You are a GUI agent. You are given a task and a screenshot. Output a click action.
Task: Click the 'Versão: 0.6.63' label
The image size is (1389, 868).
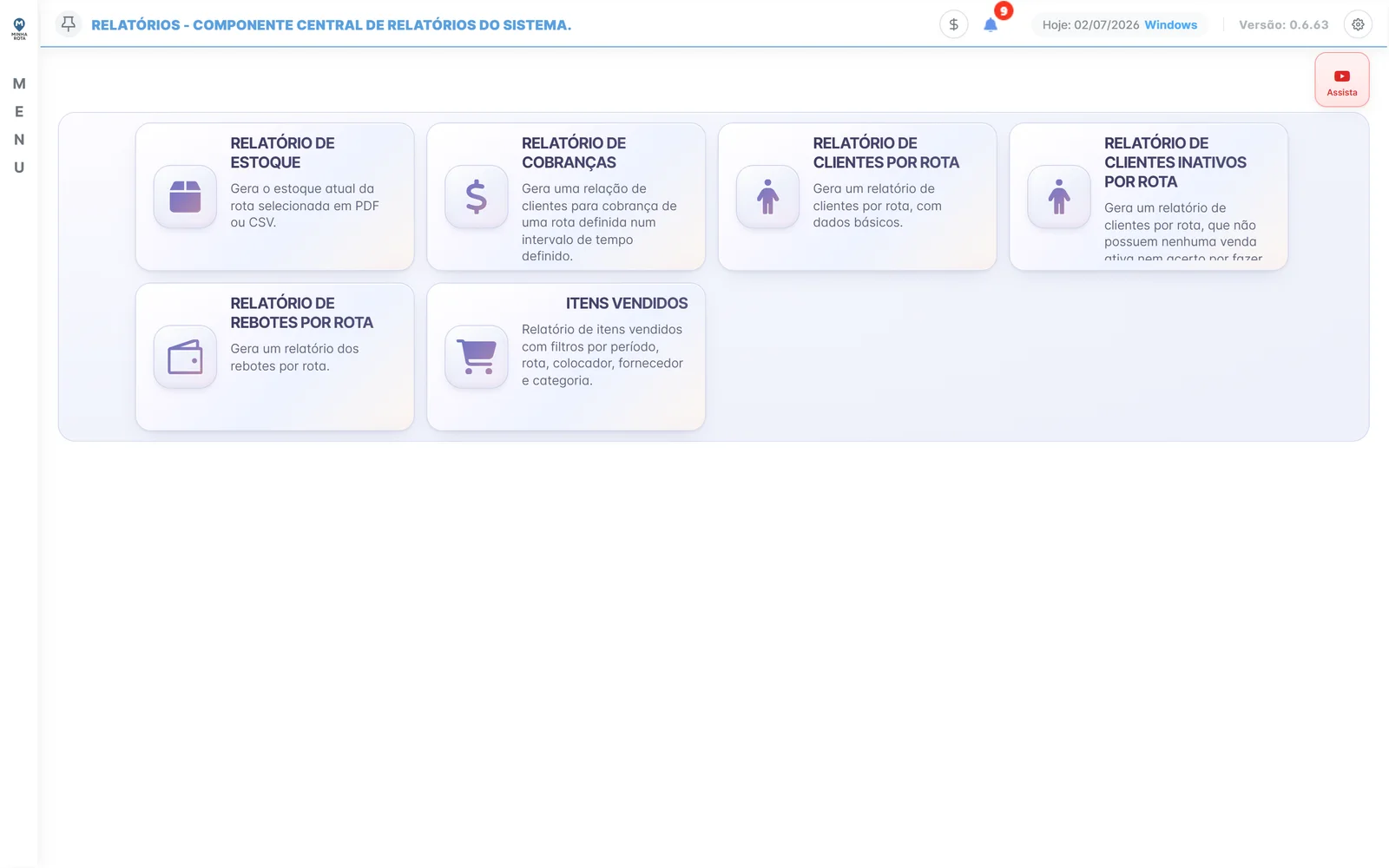point(1284,25)
